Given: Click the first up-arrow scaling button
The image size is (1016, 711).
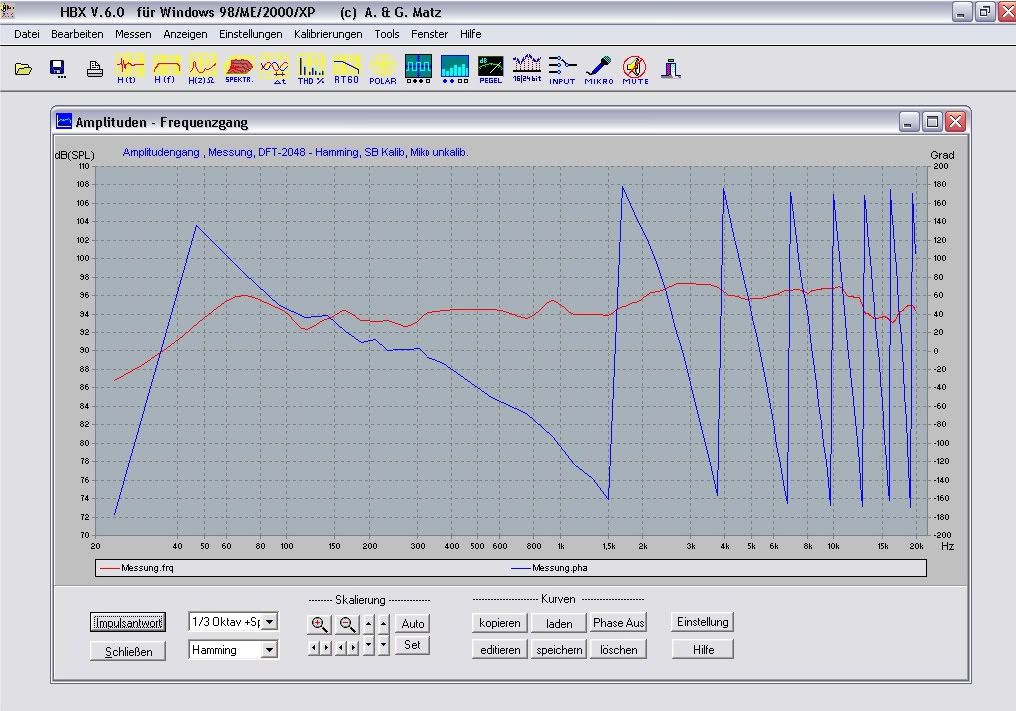Looking at the screenshot, I should click(369, 624).
